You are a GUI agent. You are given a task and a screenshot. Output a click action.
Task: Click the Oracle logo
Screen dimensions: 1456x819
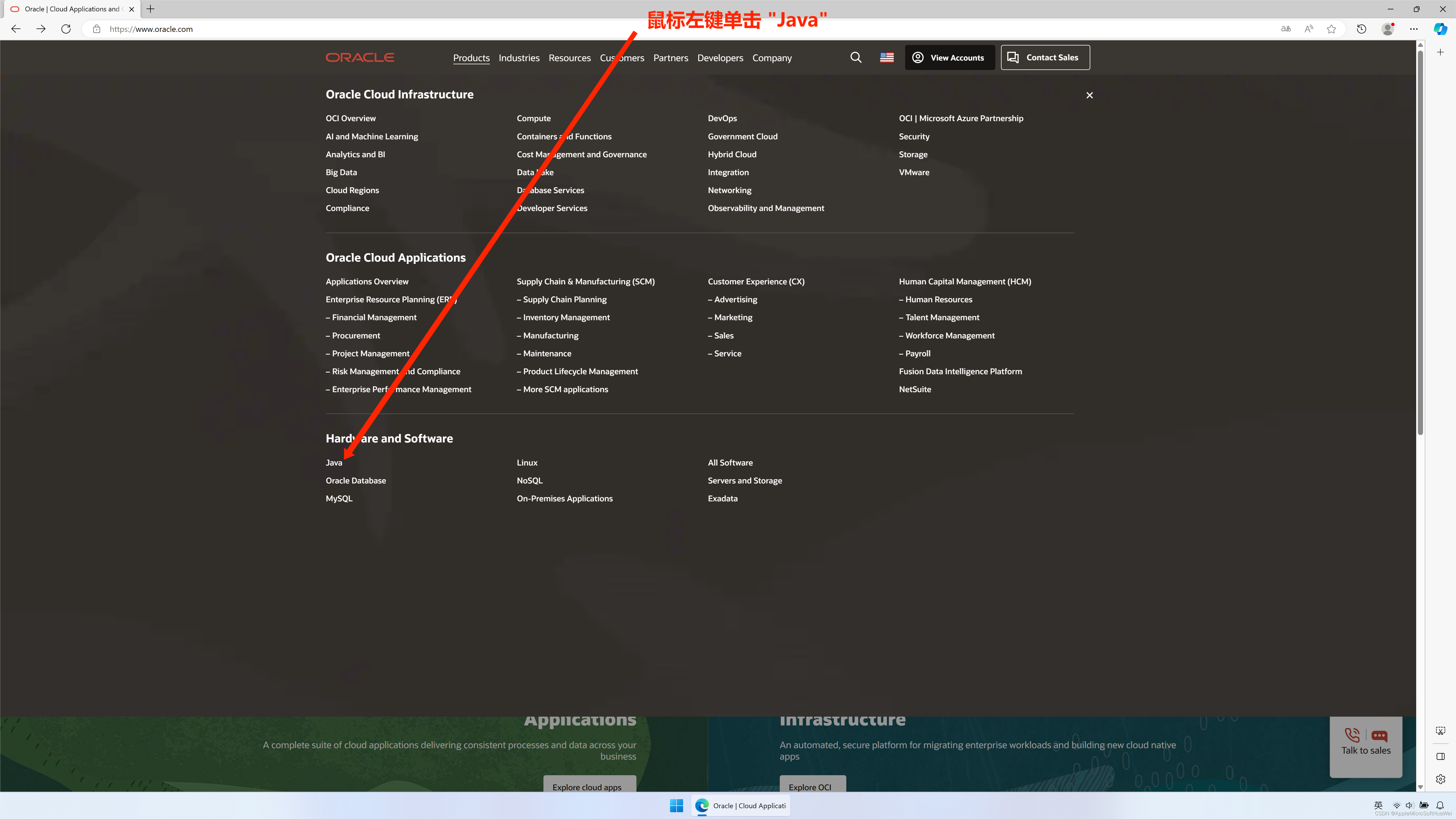359,57
